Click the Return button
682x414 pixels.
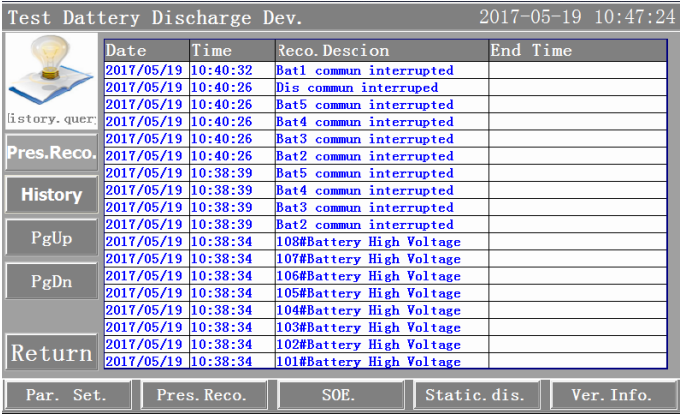[51, 352]
